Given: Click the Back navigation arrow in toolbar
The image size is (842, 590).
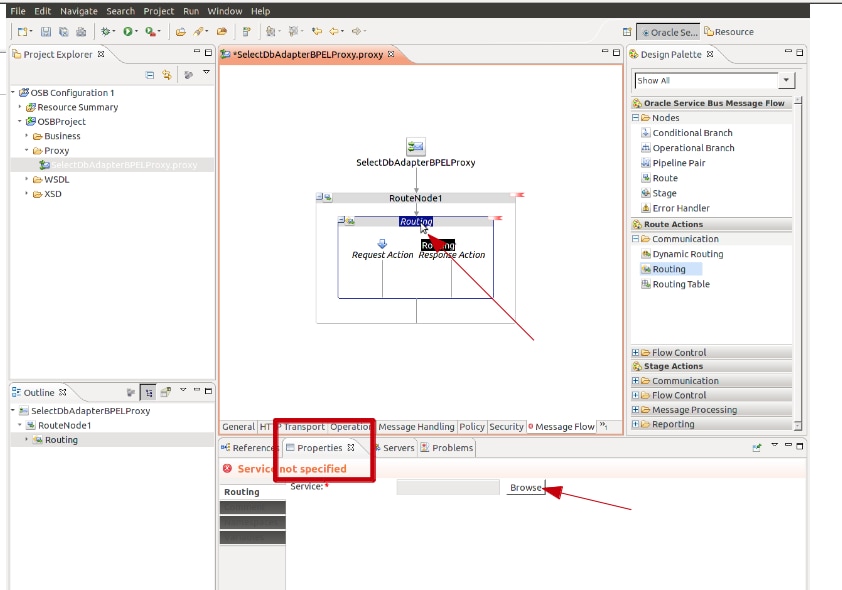Looking at the screenshot, I should coord(335,32).
